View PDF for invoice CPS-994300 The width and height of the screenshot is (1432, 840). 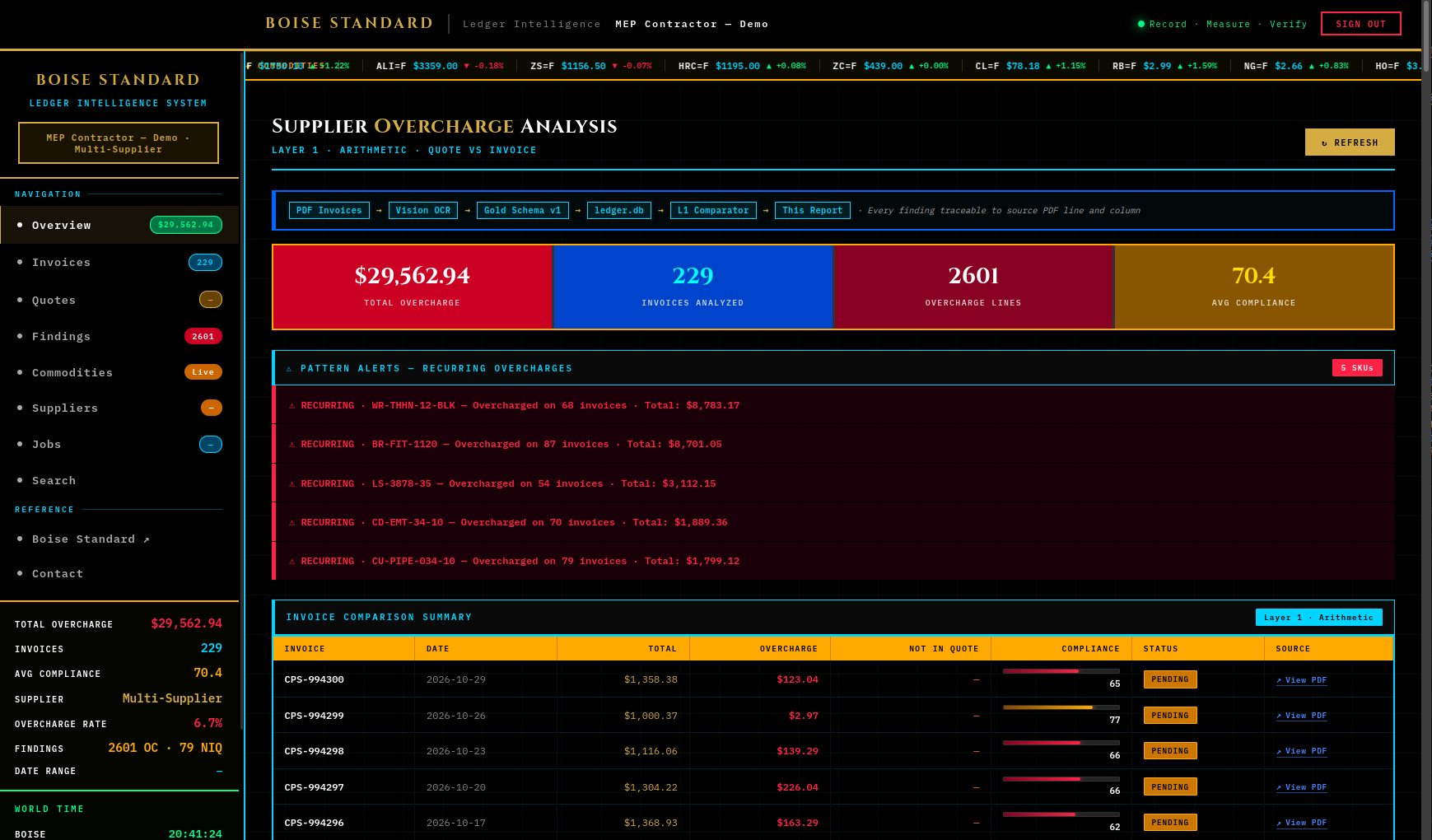[1301, 680]
